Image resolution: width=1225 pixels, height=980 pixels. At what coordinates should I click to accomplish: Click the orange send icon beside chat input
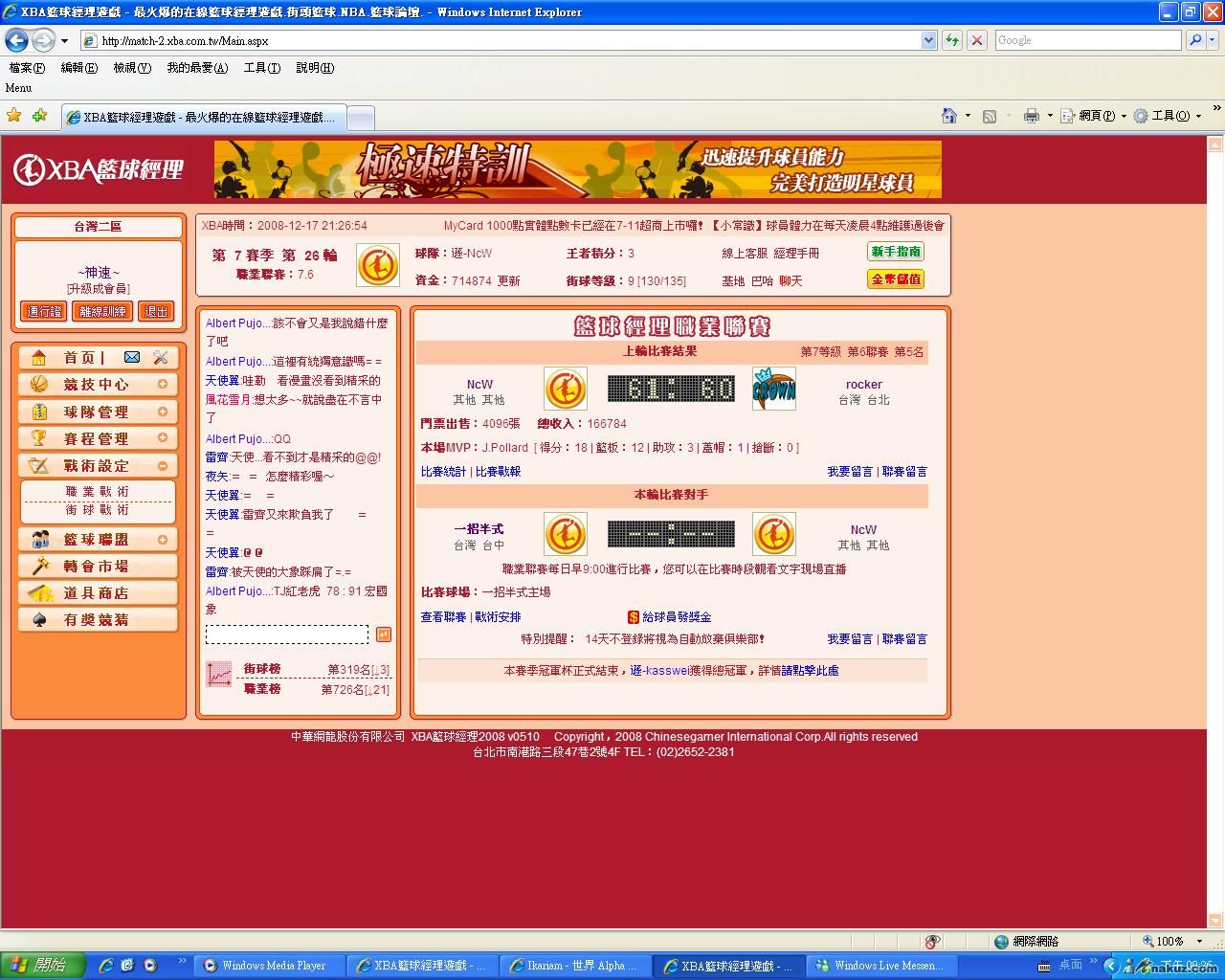[x=383, y=634]
